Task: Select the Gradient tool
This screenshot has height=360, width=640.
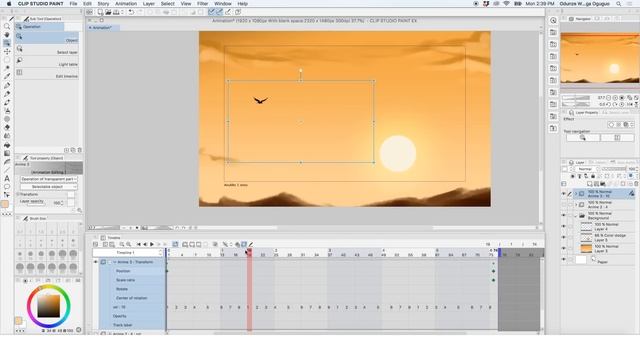Action: pyautogui.click(x=7, y=153)
